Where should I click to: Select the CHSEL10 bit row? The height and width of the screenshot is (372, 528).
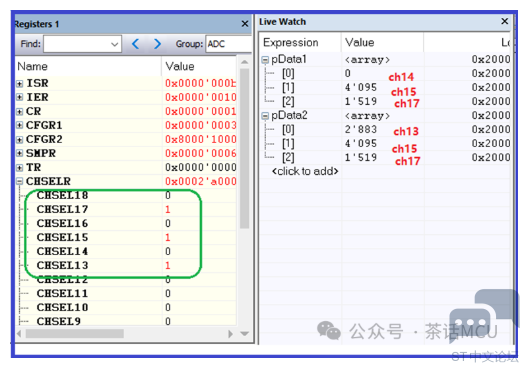click(126, 307)
